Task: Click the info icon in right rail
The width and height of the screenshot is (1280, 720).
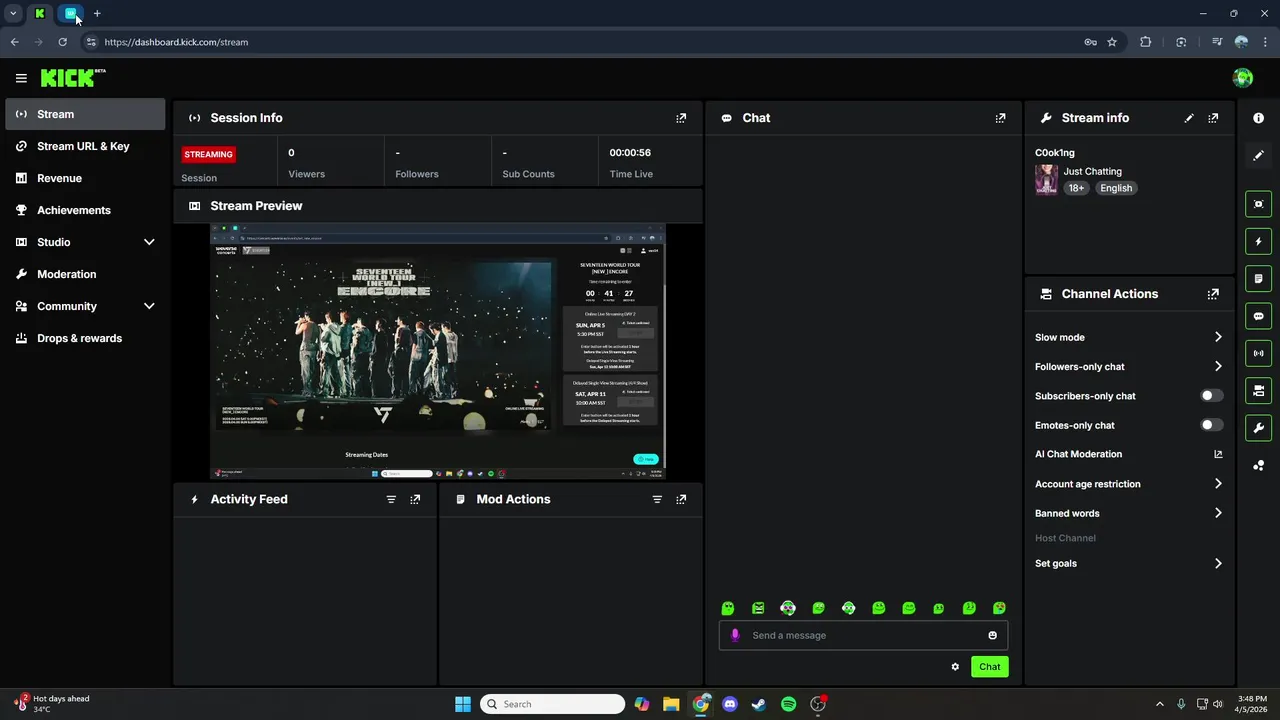Action: pyautogui.click(x=1258, y=118)
